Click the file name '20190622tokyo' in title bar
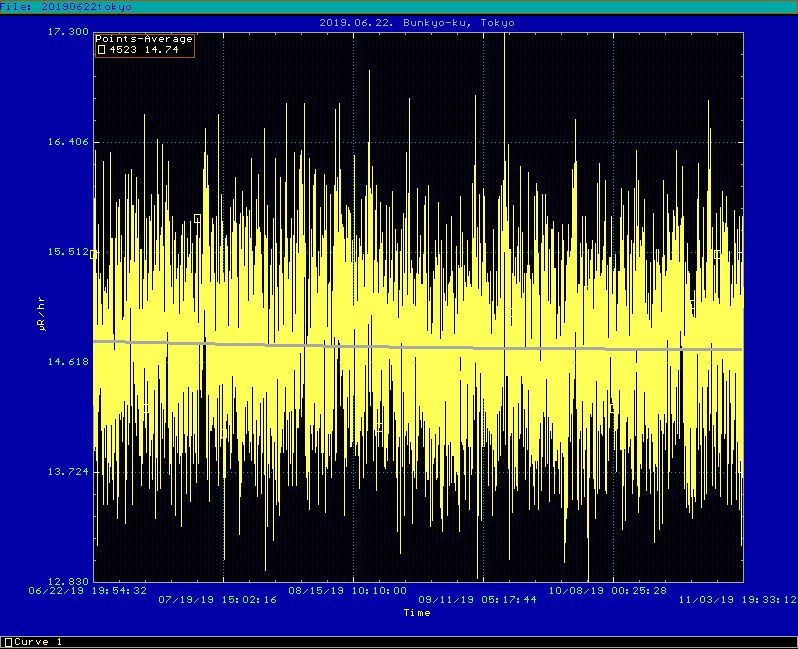This screenshot has width=798, height=649. click(86, 7)
